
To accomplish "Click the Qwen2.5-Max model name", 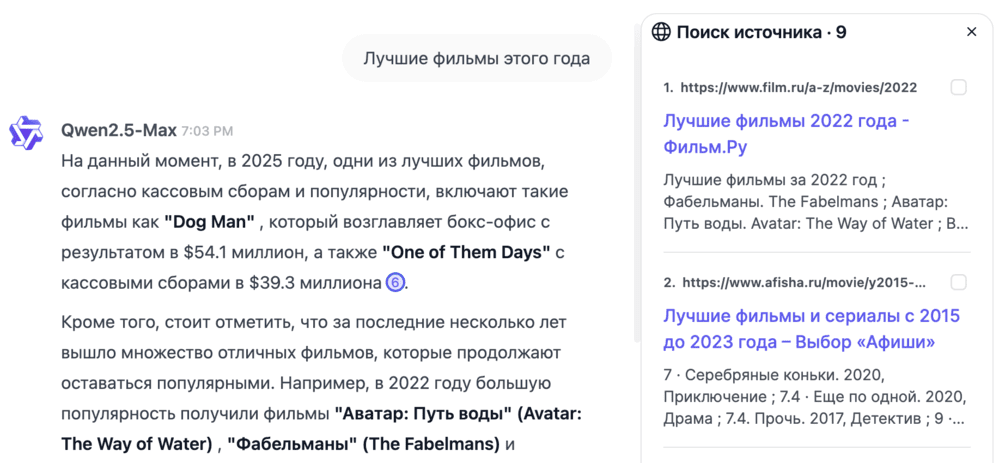I will click(118, 130).
